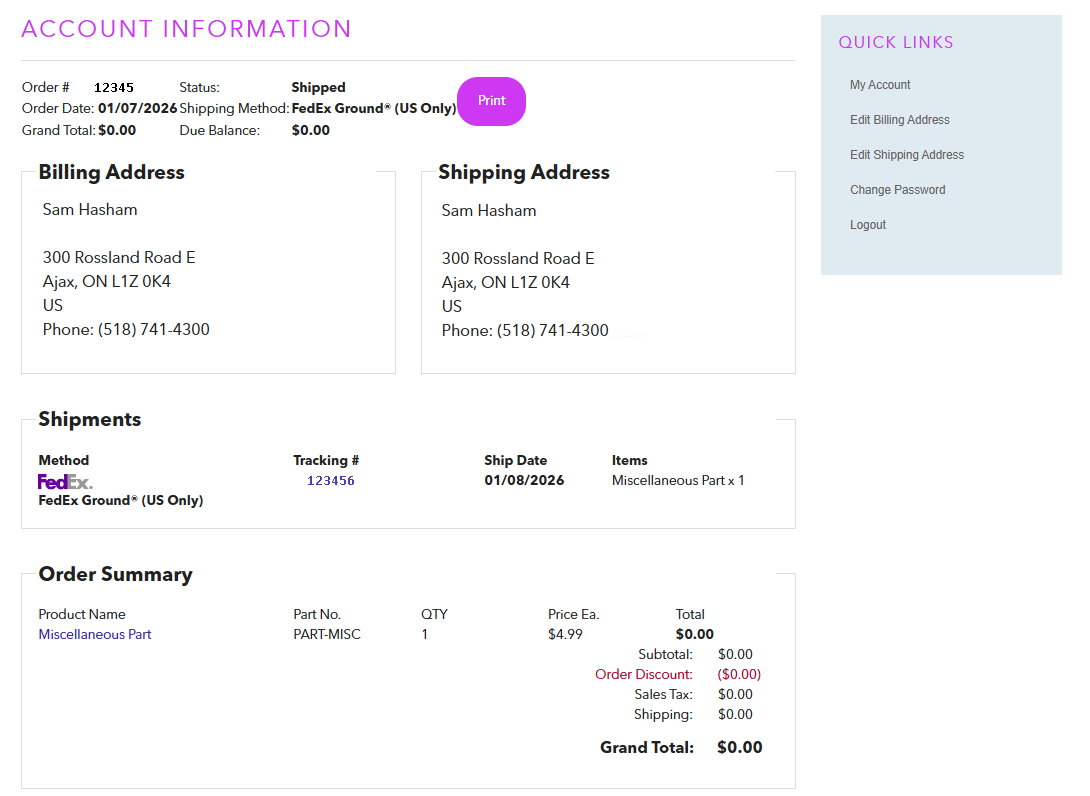Click order number 12345
1090x796 pixels.
point(113,88)
